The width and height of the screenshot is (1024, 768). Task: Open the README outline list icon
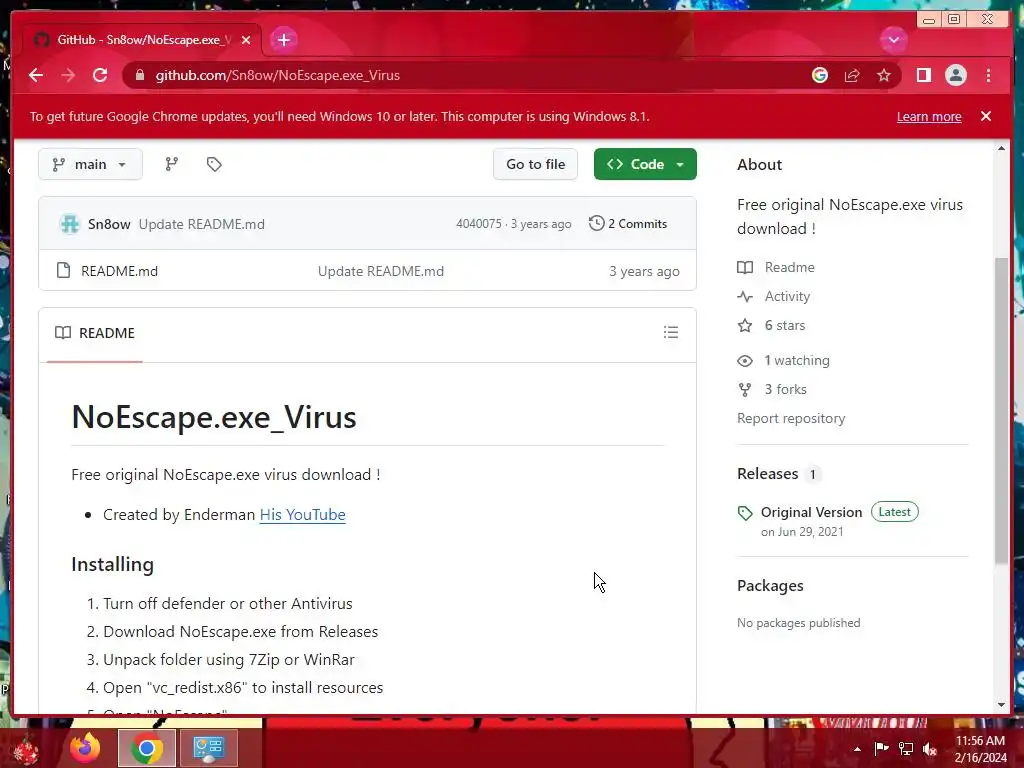tap(671, 332)
